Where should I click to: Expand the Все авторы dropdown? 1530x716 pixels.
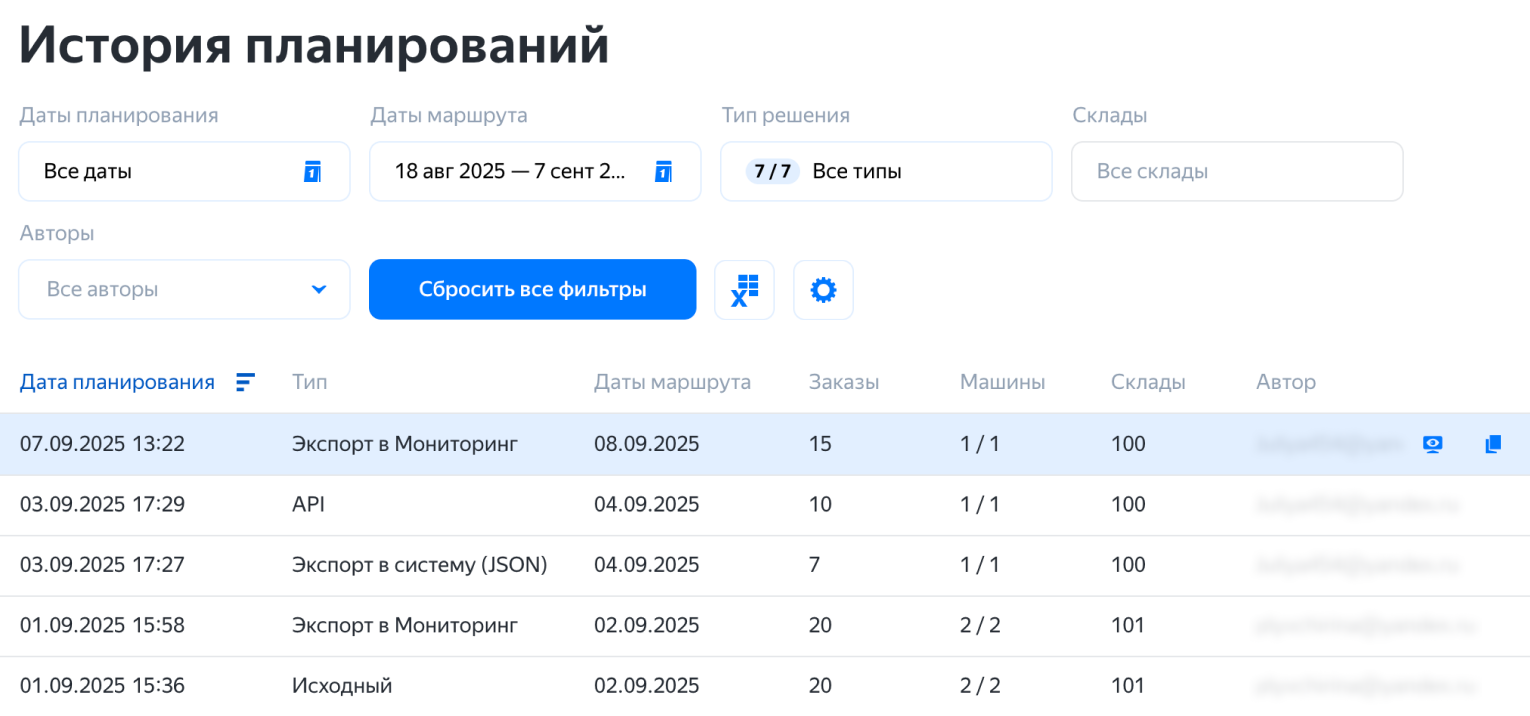(318, 290)
